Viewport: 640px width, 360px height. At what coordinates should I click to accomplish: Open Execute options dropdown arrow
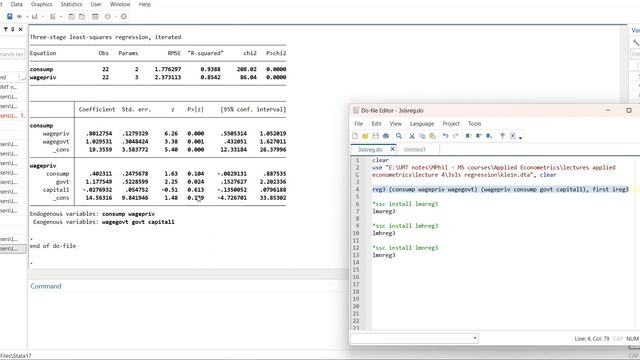(x=520, y=138)
